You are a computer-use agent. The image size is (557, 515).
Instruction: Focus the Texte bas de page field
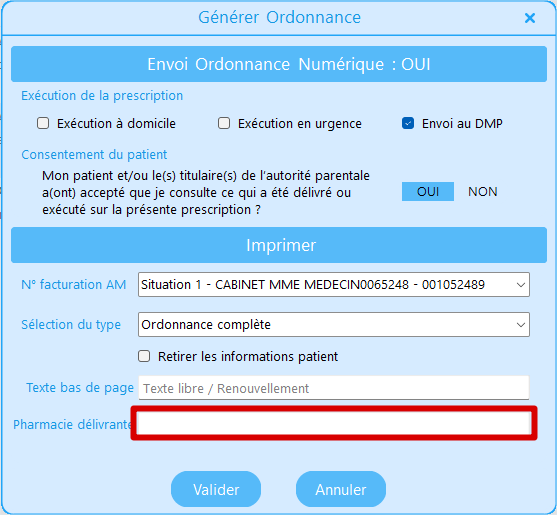click(334, 388)
